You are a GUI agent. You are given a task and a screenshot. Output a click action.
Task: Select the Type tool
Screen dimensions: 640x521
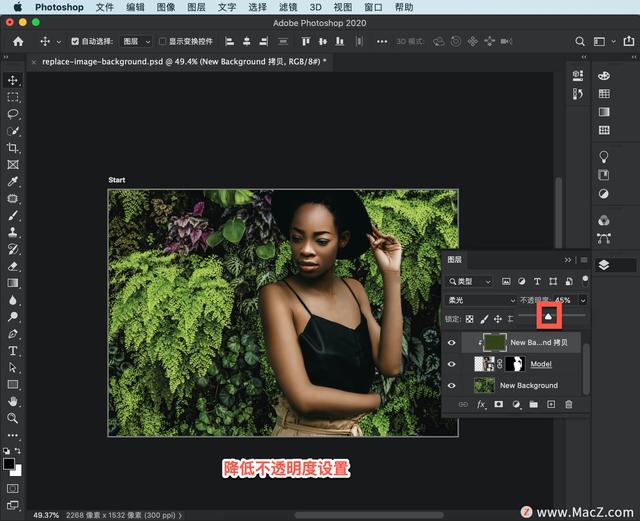pos(13,351)
